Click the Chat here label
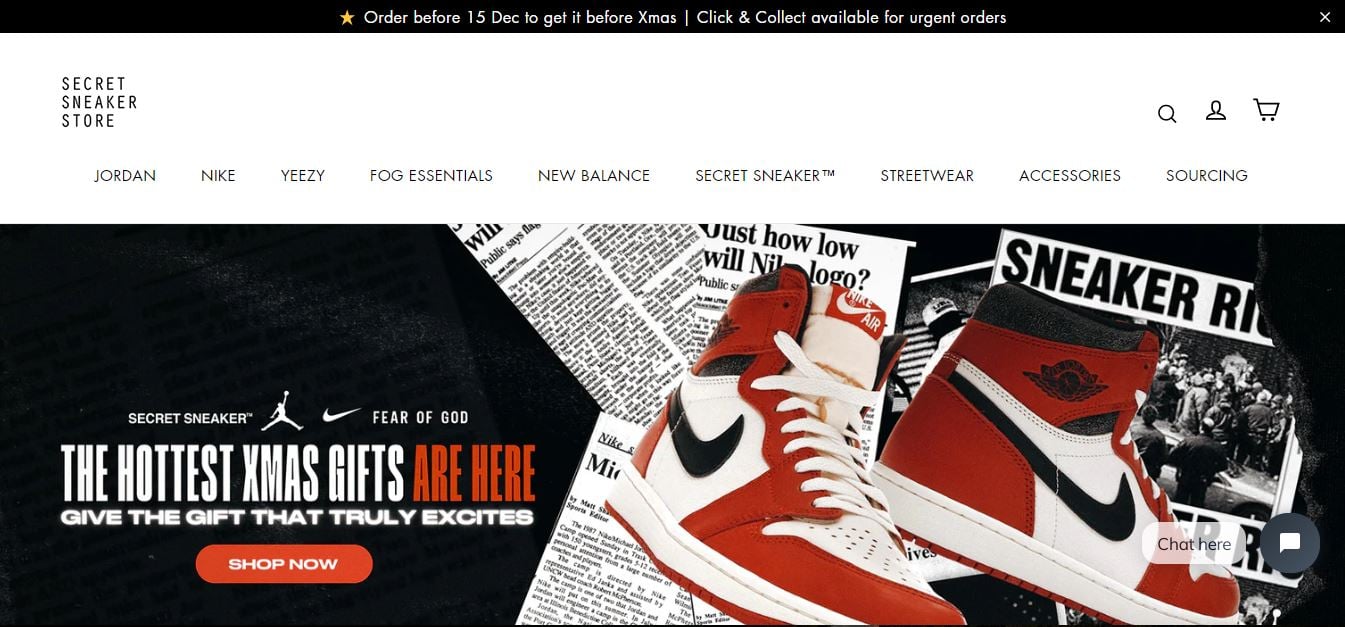The image size is (1345, 627). (x=1194, y=544)
